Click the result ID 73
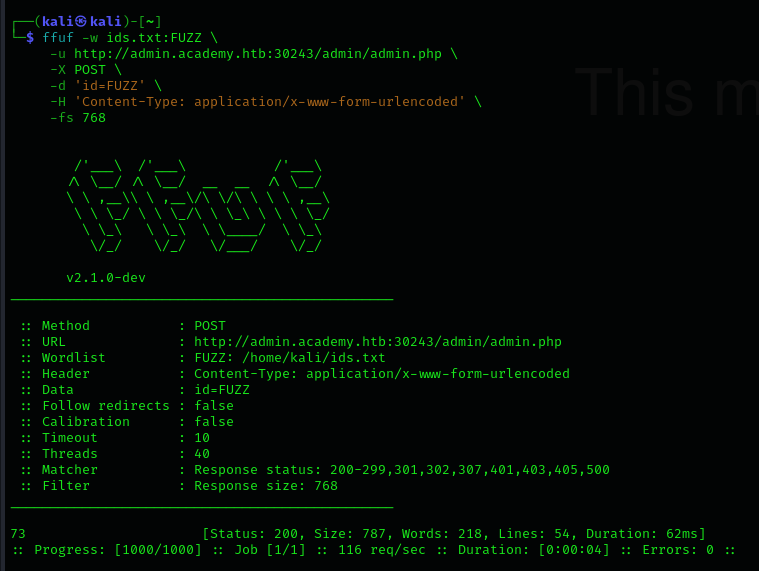This screenshot has width=759, height=571. pos(17,533)
